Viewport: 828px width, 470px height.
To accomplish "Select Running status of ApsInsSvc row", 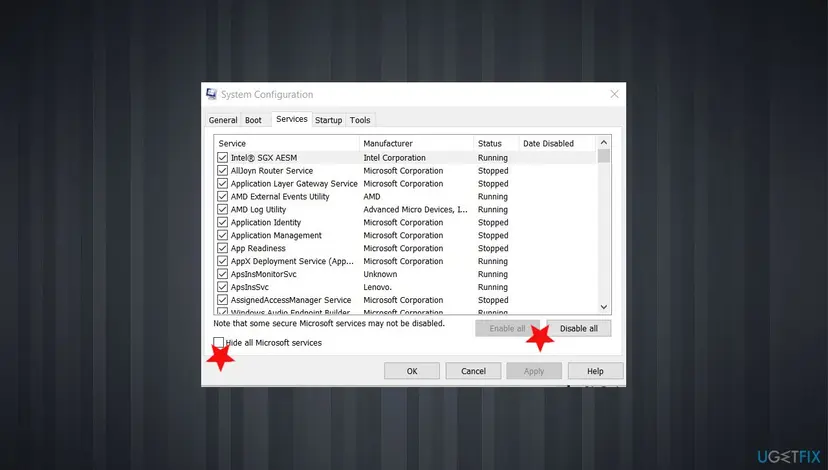I will point(493,287).
